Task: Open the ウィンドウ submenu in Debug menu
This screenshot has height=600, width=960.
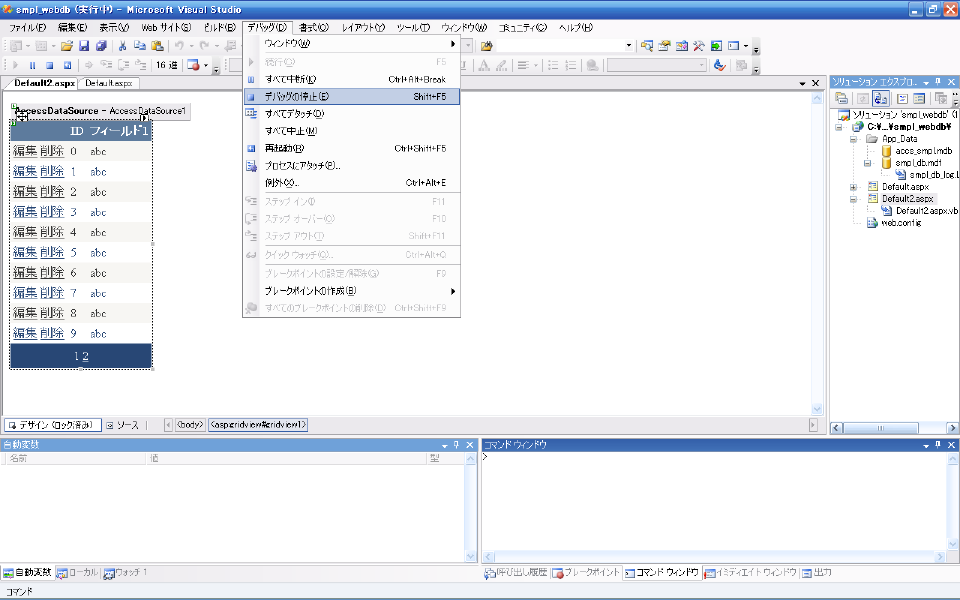Action: (351, 43)
